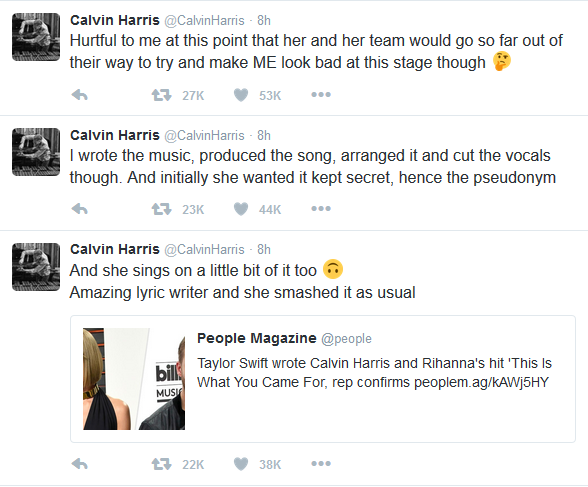
Task: Reply to the 'Hurtful to me' tweet
Action: coord(80,95)
